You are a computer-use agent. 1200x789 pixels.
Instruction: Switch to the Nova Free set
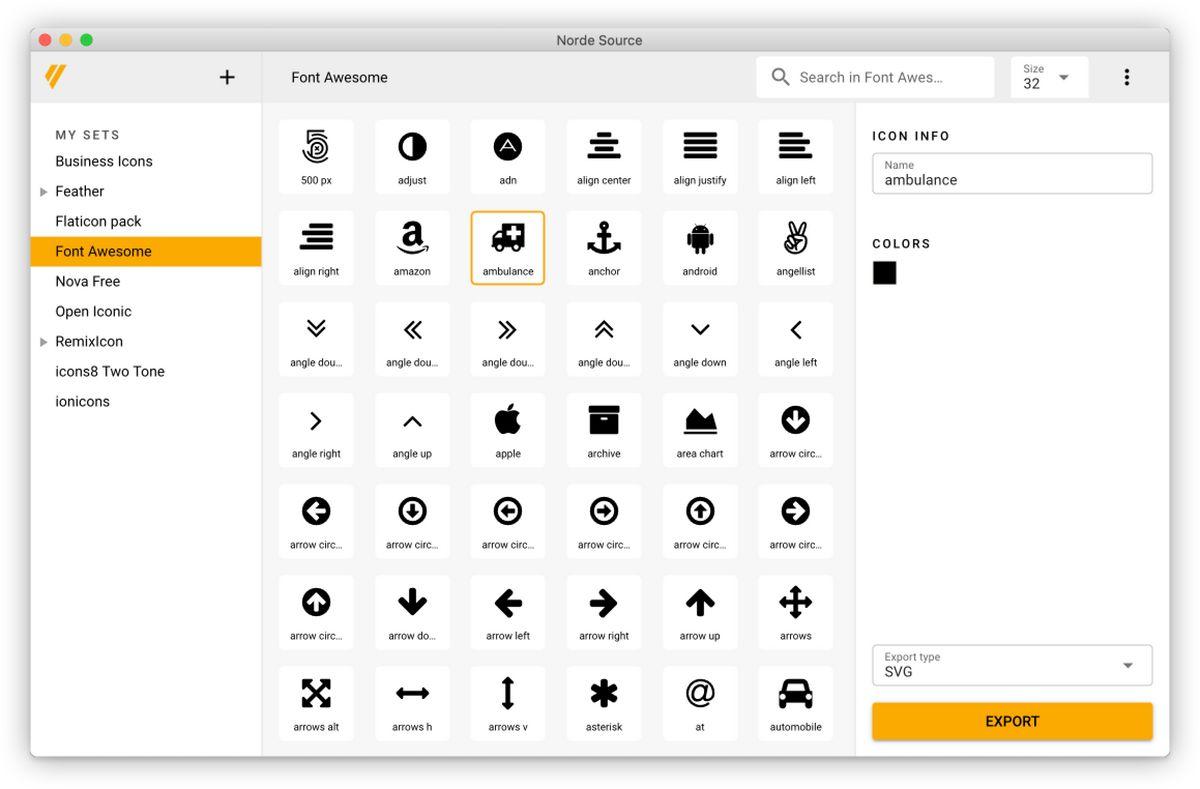coord(88,281)
